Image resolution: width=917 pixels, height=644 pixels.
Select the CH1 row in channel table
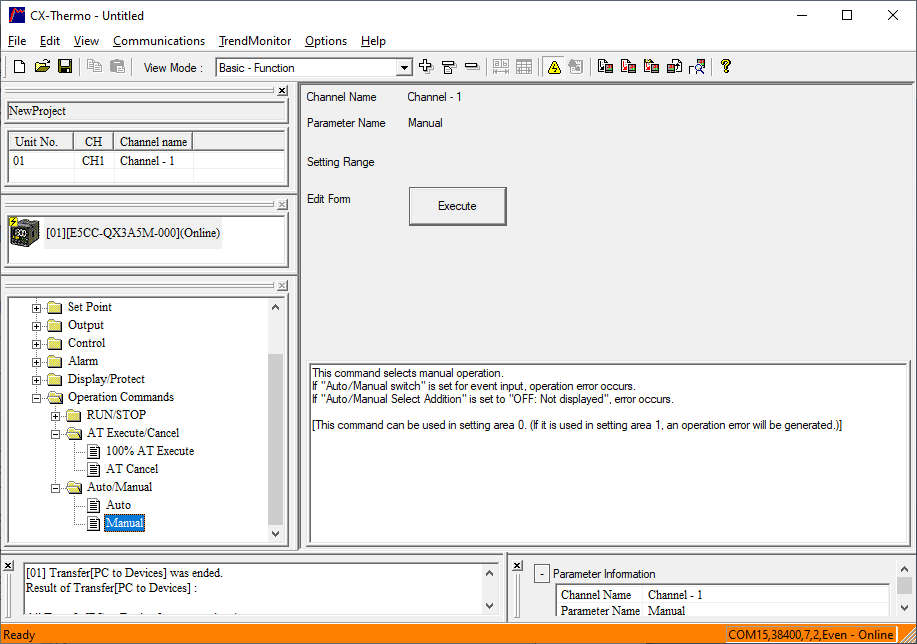146,161
